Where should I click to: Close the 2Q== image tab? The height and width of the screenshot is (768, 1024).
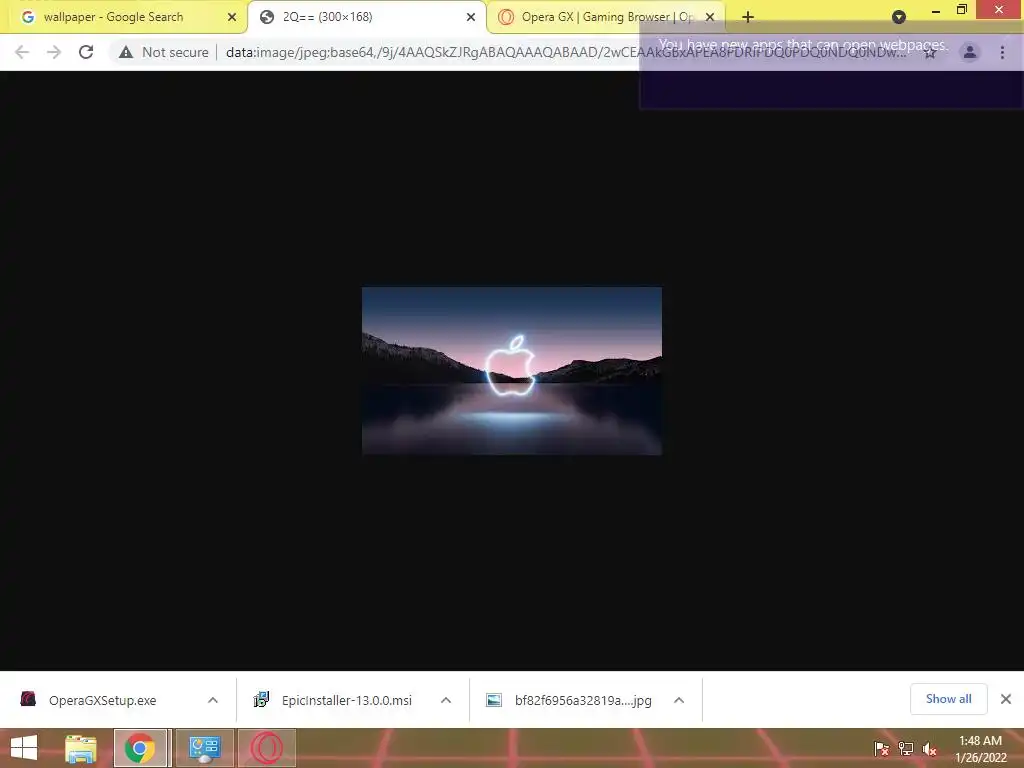click(x=471, y=17)
